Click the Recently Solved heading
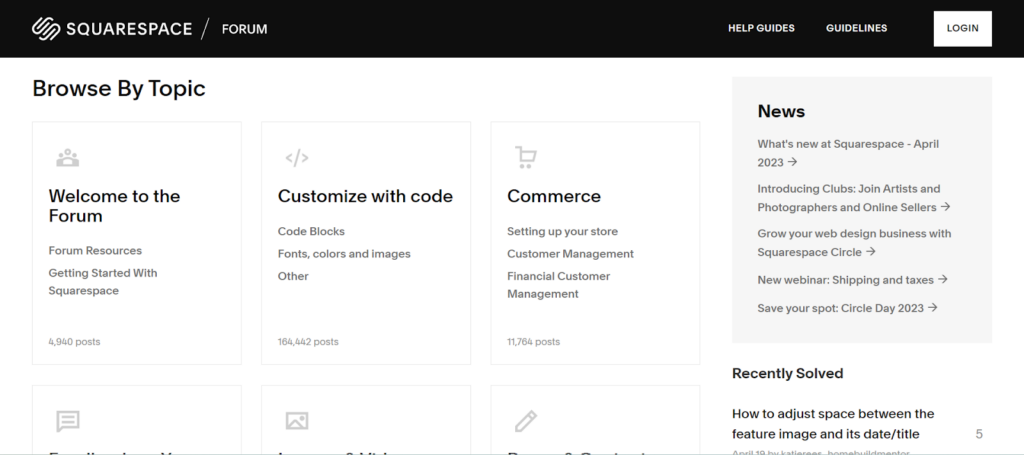This screenshot has height=455, width=1024. [x=788, y=373]
